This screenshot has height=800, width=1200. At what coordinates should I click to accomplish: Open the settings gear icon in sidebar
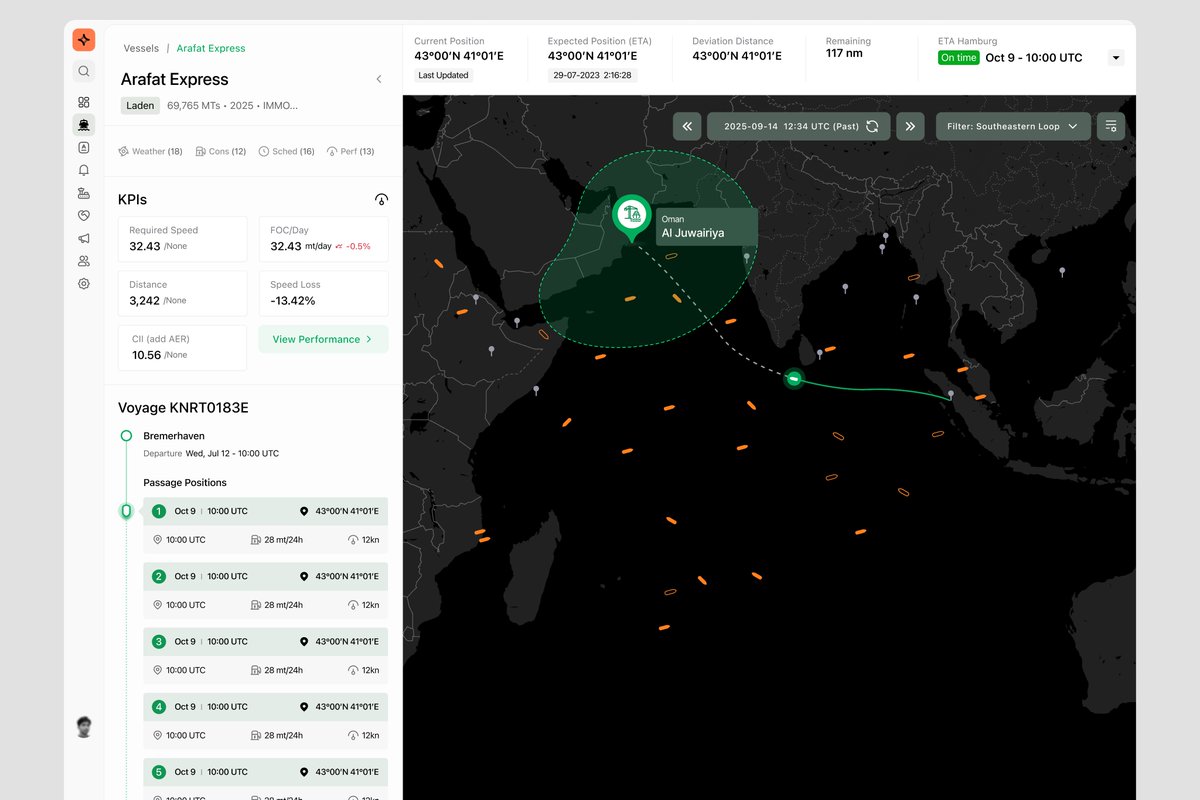point(84,284)
